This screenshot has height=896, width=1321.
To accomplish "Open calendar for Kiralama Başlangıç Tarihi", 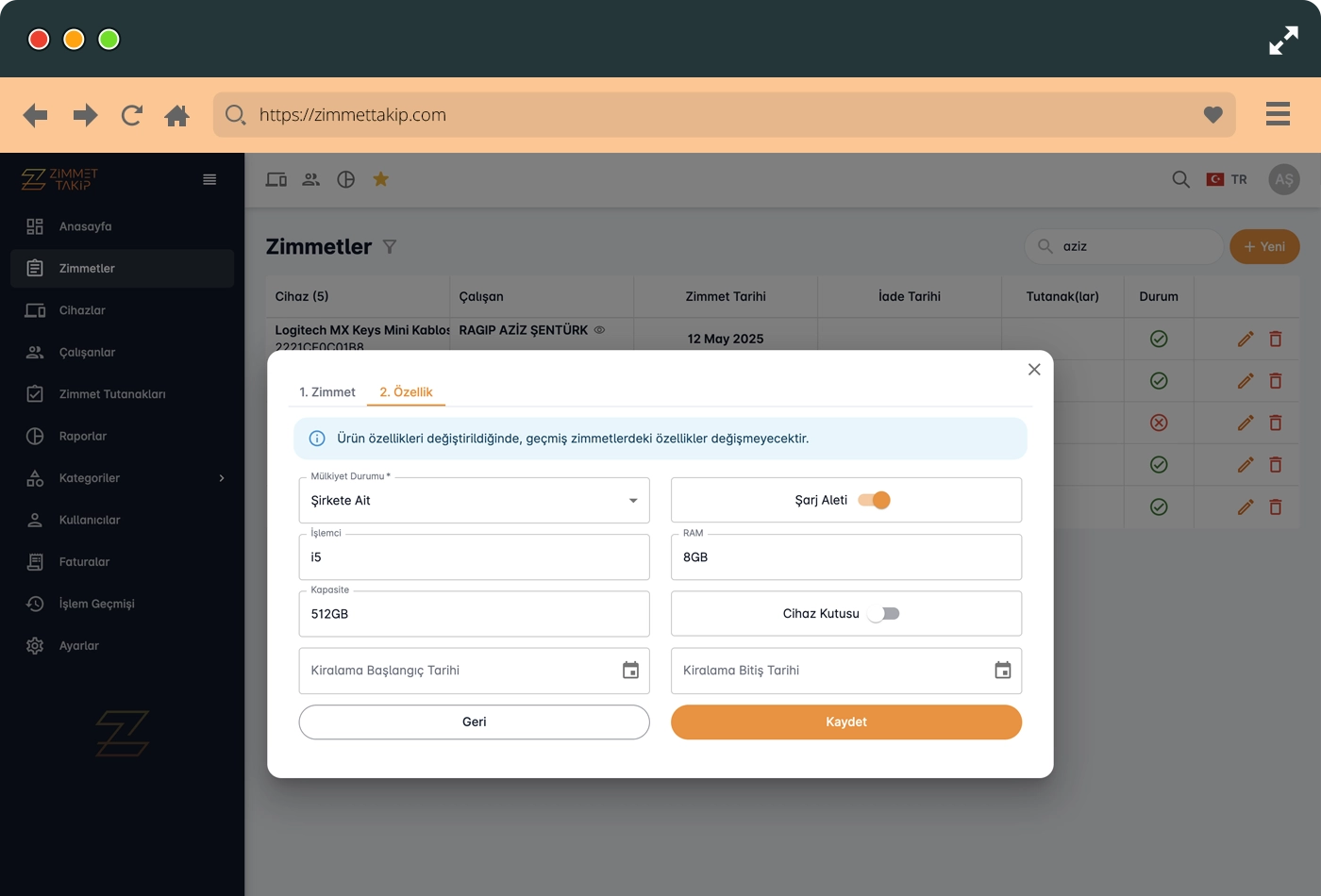I will point(631,671).
